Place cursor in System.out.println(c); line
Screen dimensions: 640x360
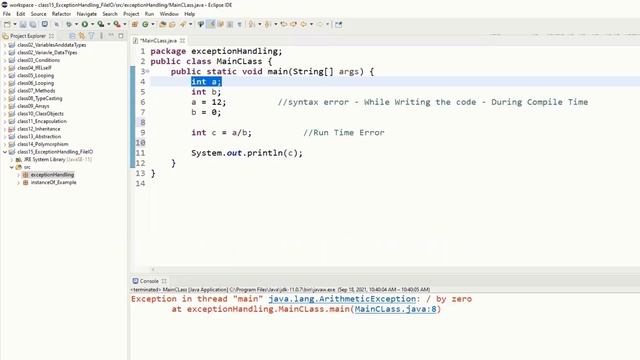point(247,153)
